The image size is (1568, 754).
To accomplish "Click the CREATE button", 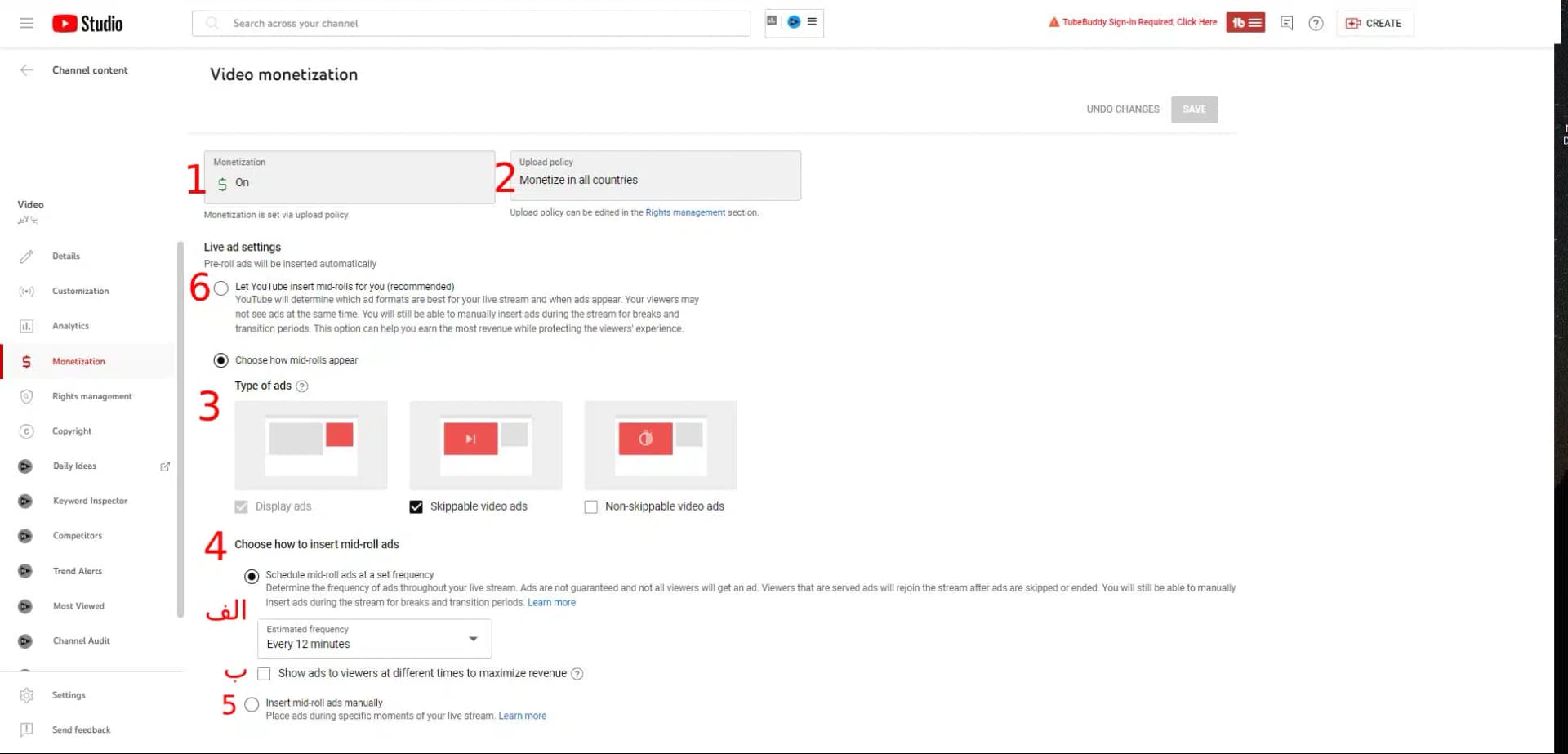I will [1375, 23].
